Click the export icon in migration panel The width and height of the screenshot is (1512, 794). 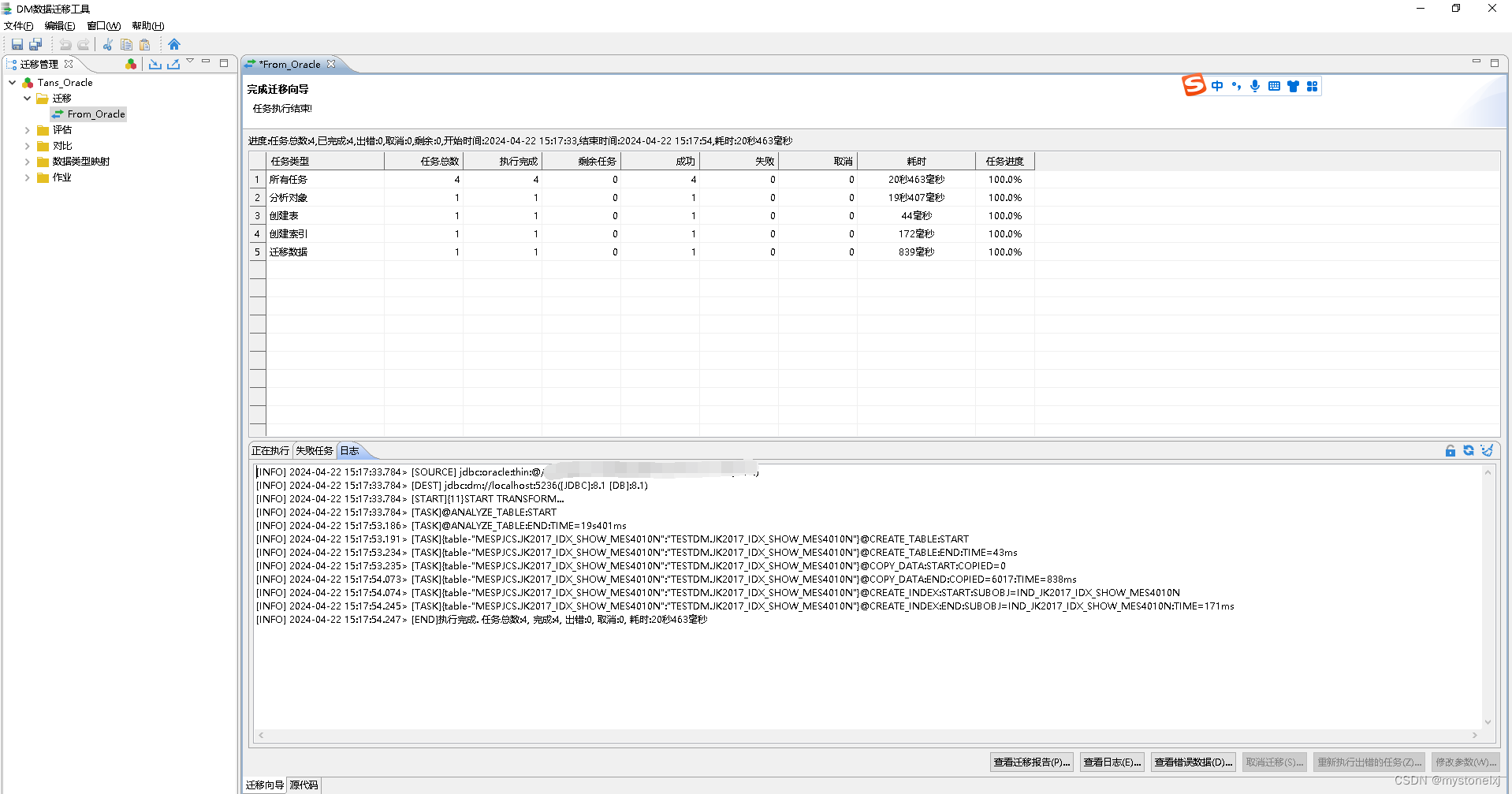tap(173, 64)
